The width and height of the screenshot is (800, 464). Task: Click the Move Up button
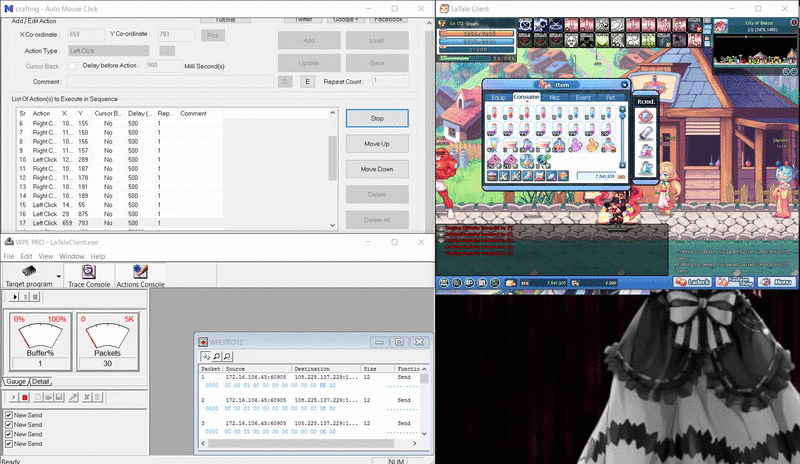click(x=377, y=144)
